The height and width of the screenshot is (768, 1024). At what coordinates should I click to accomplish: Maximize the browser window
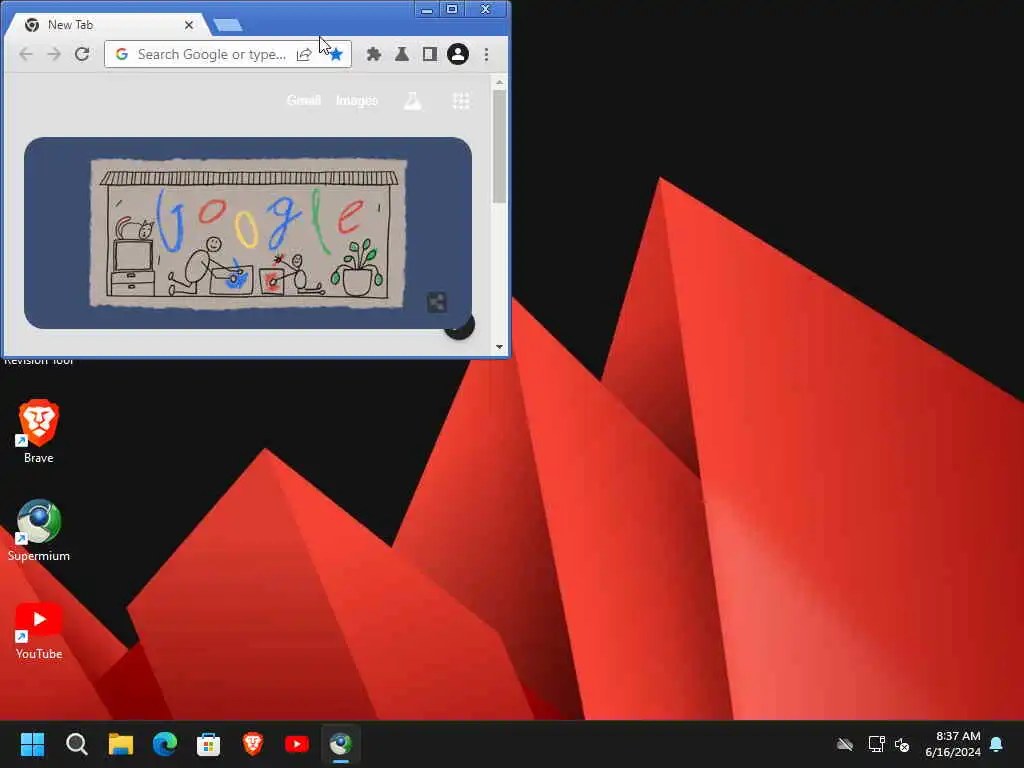[452, 9]
